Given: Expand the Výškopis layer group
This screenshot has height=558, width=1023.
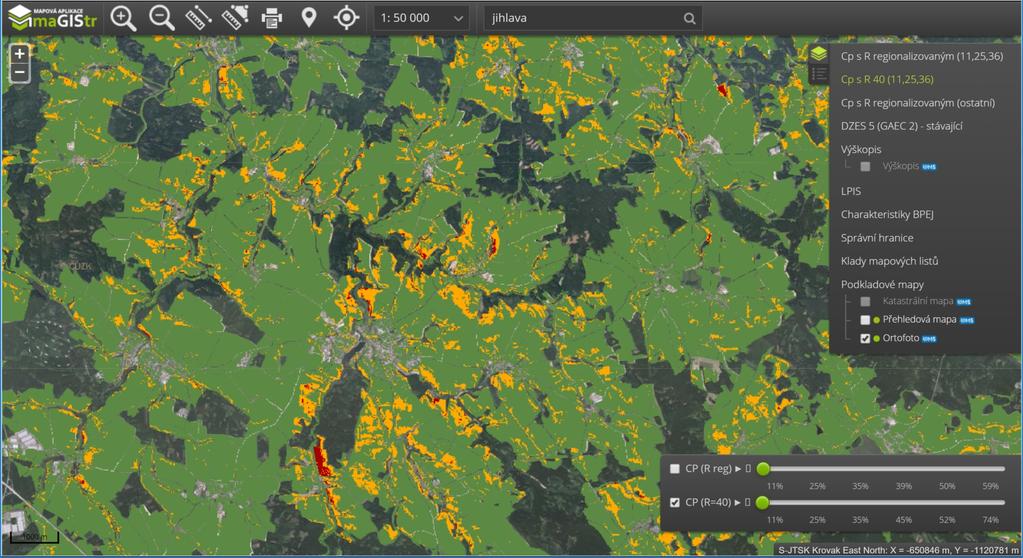Looking at the screenshot, I should pos(861,149).
